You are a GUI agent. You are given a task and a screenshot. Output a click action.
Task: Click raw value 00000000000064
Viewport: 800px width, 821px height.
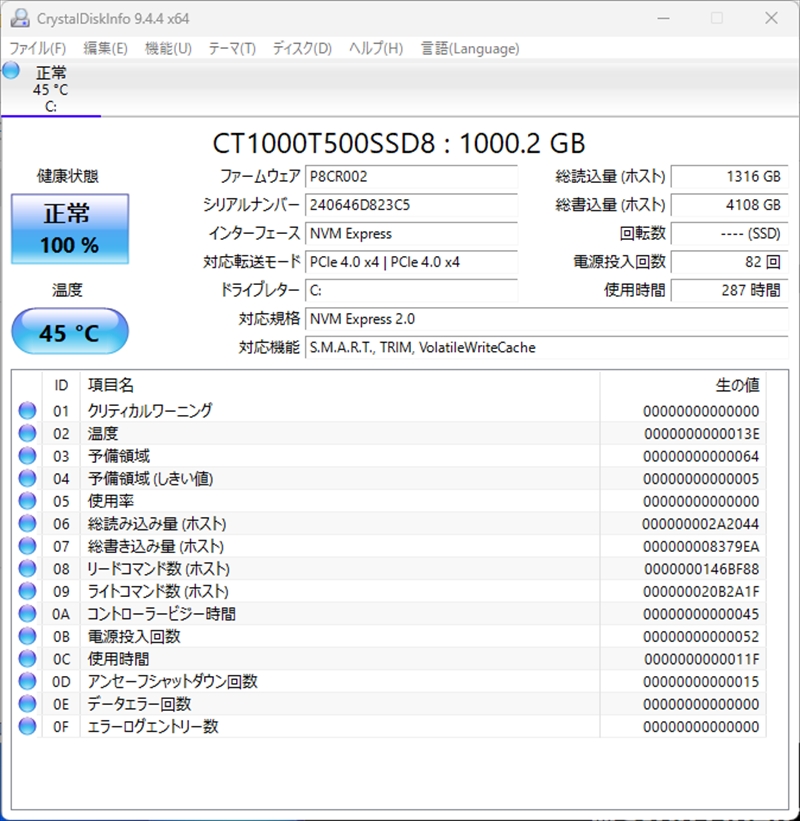[701, 456]
